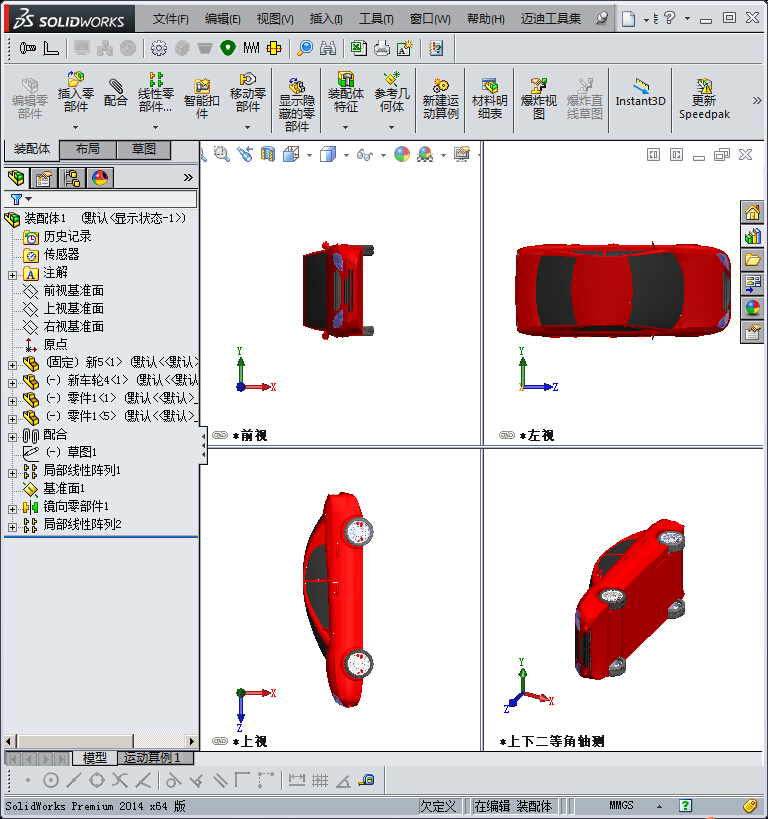Viewport: 768px width, 819px height.
Task: Open the DisplayManager color ball tab
Action: (100, 178)
